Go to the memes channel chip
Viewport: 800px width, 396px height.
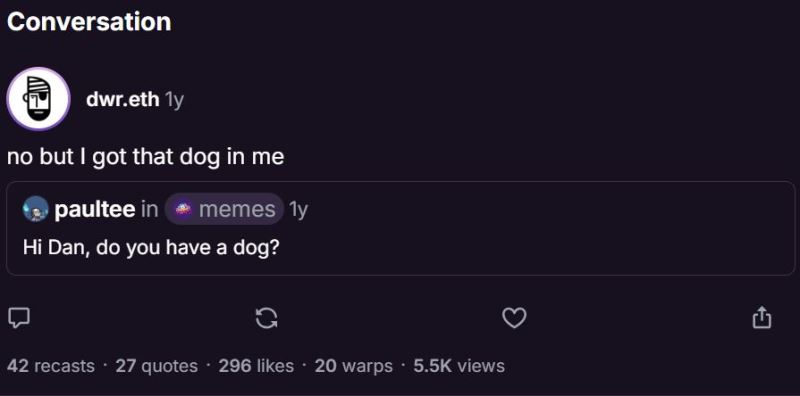(x=224, y=209)
